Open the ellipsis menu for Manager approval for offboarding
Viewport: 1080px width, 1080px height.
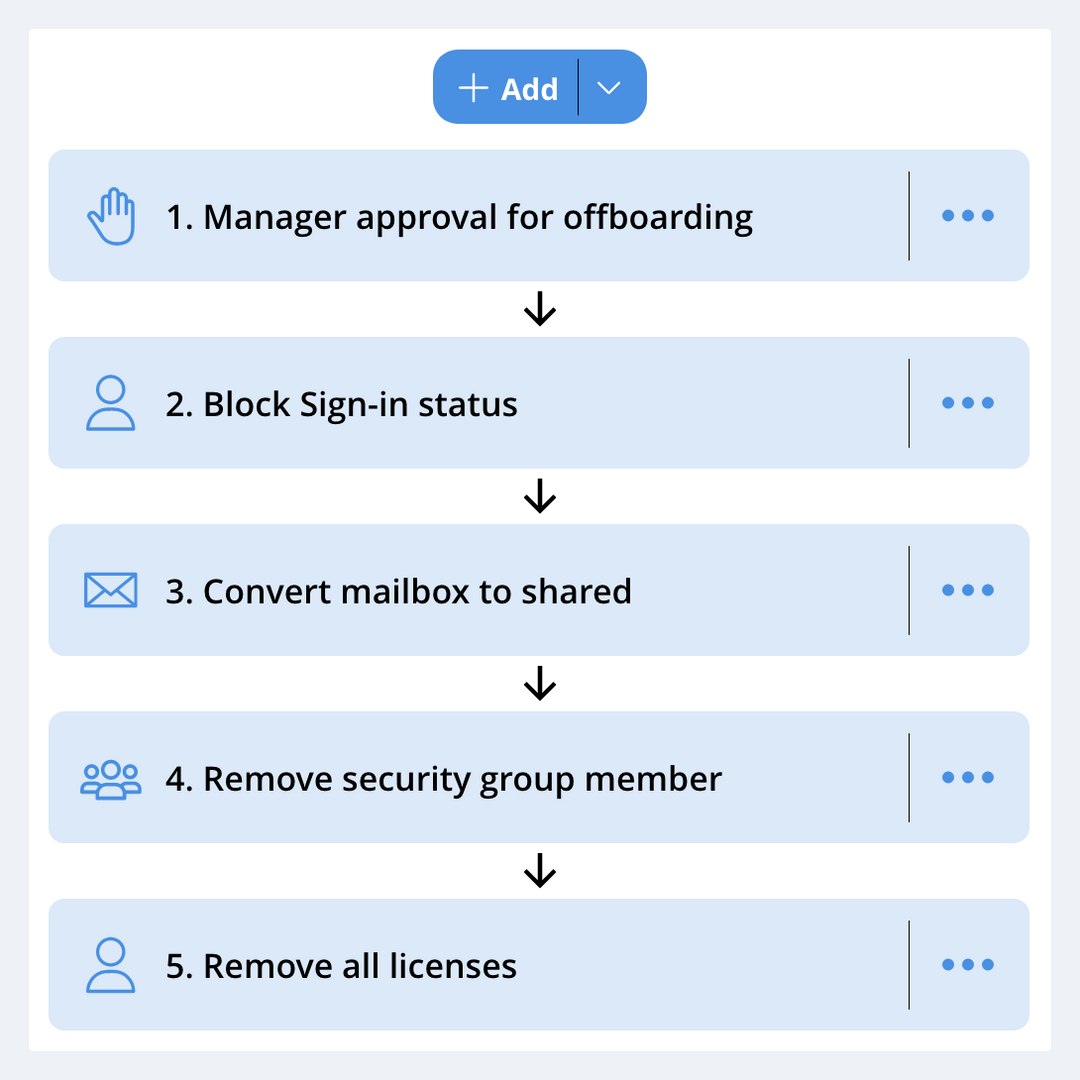click(967, 215)
